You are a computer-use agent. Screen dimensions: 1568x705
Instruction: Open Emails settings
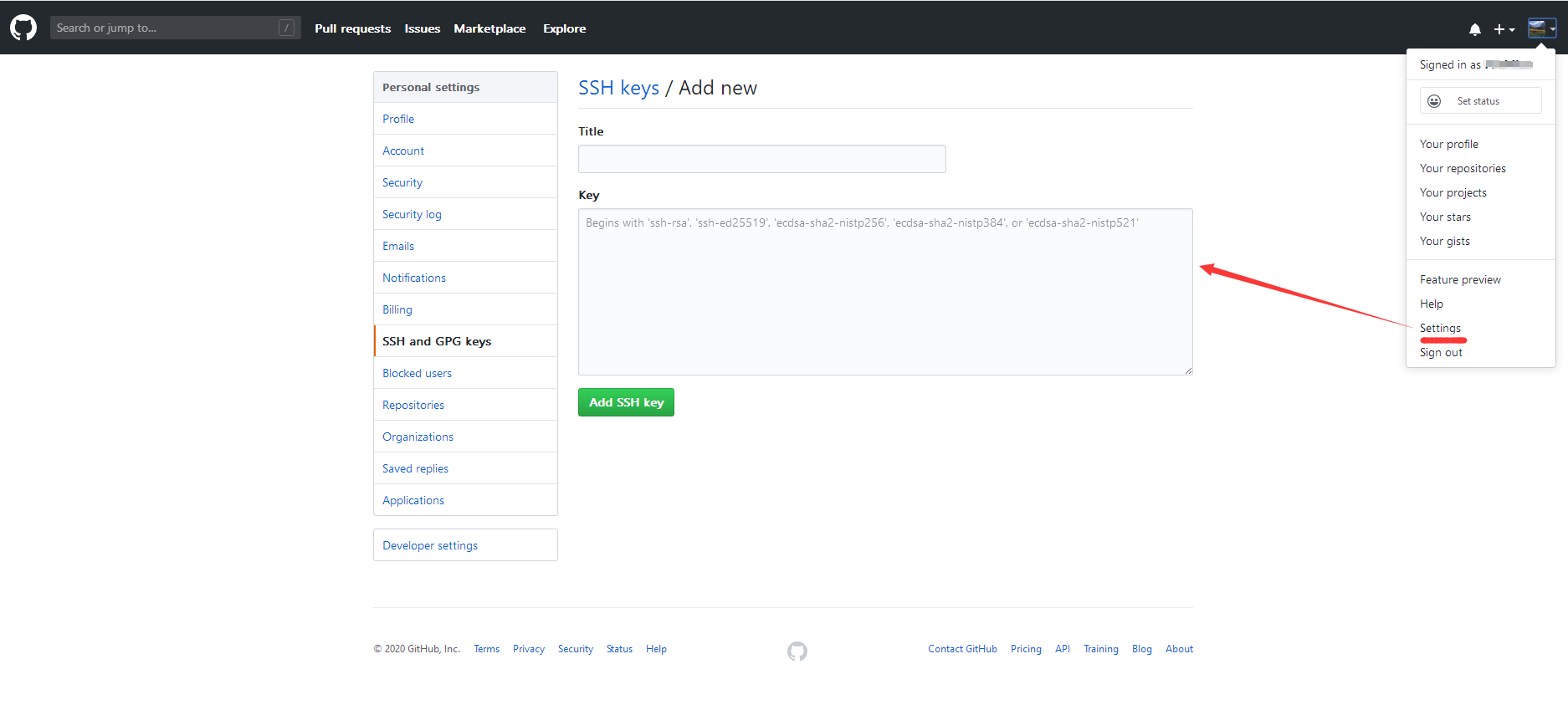pos(465,246)
